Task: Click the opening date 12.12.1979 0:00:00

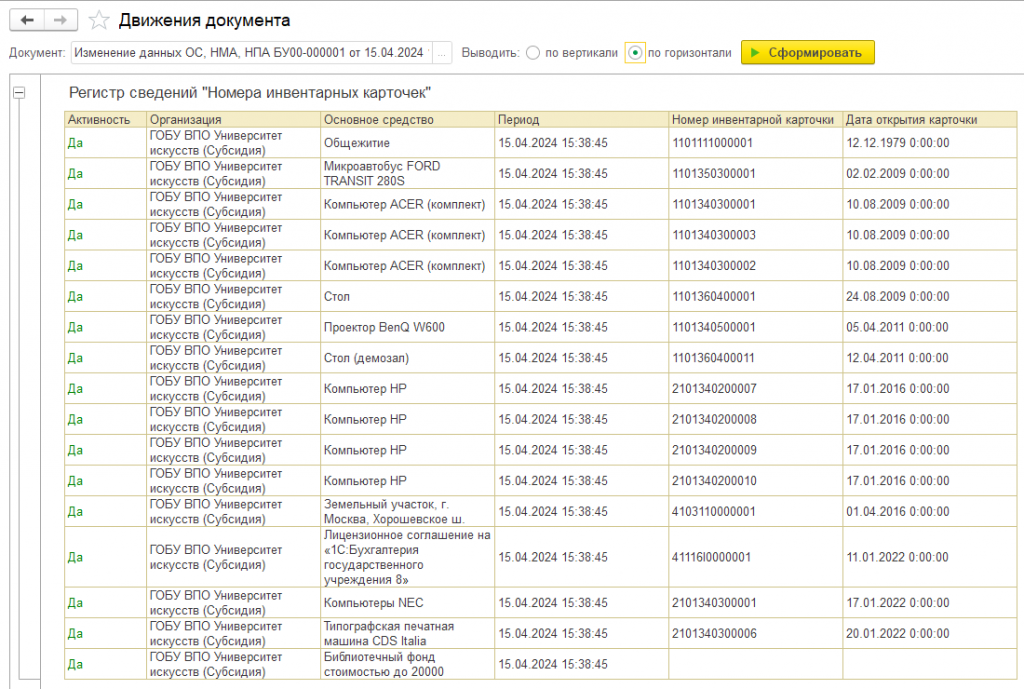Action: pos(930,143)
